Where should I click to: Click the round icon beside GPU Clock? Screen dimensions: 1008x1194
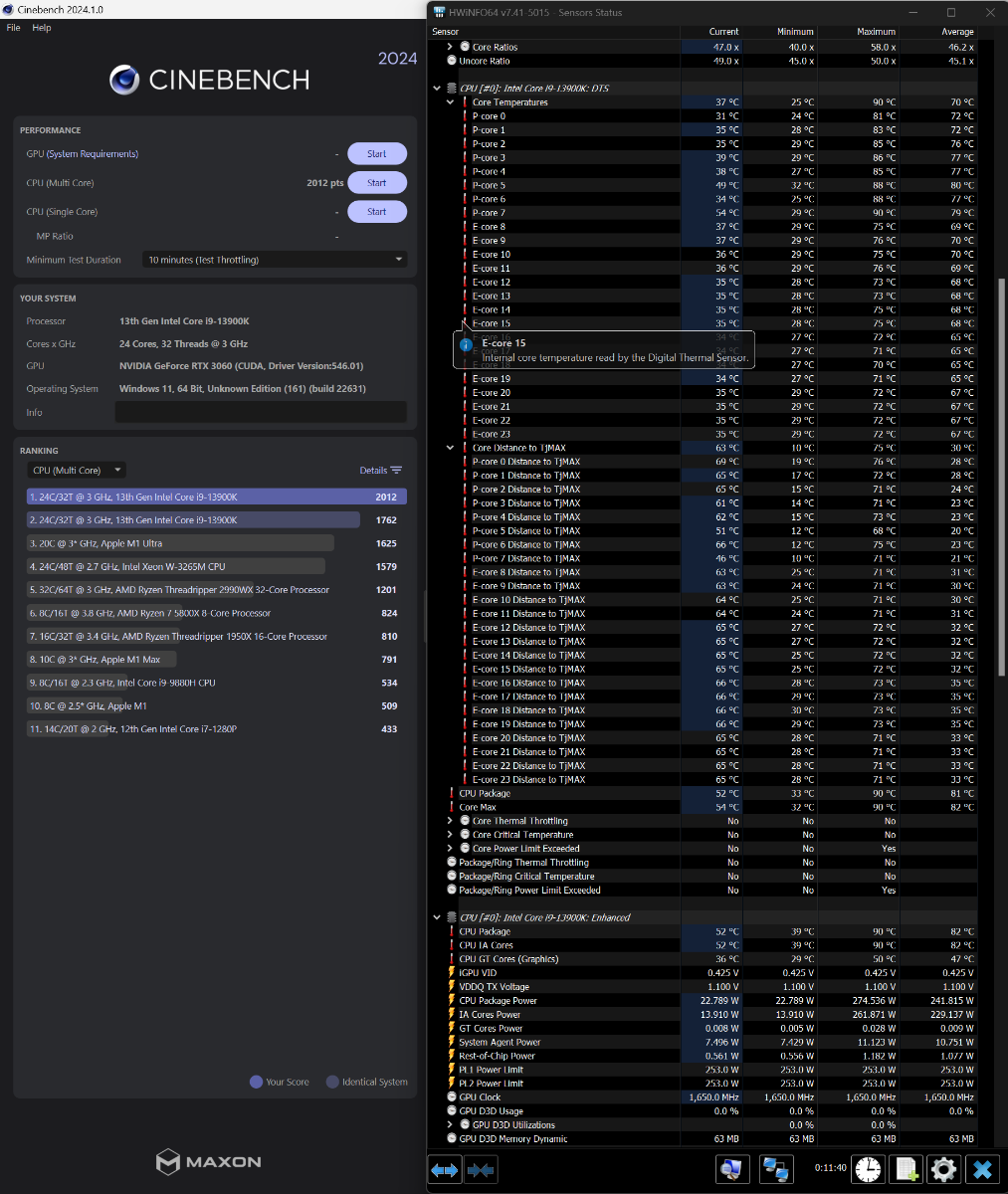tap(452, 1097)
